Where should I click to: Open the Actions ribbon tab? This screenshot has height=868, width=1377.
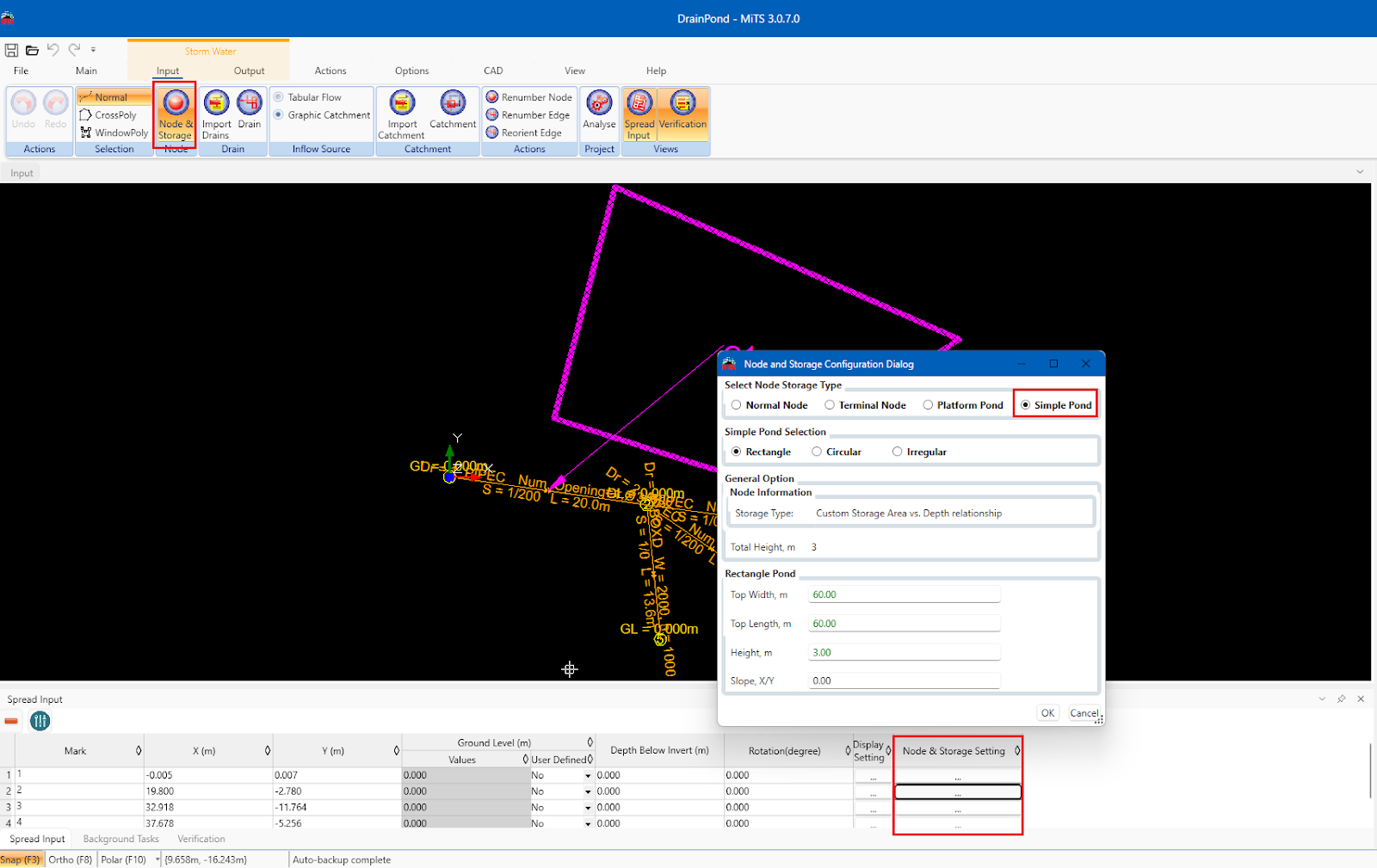[x=330, y=71]
